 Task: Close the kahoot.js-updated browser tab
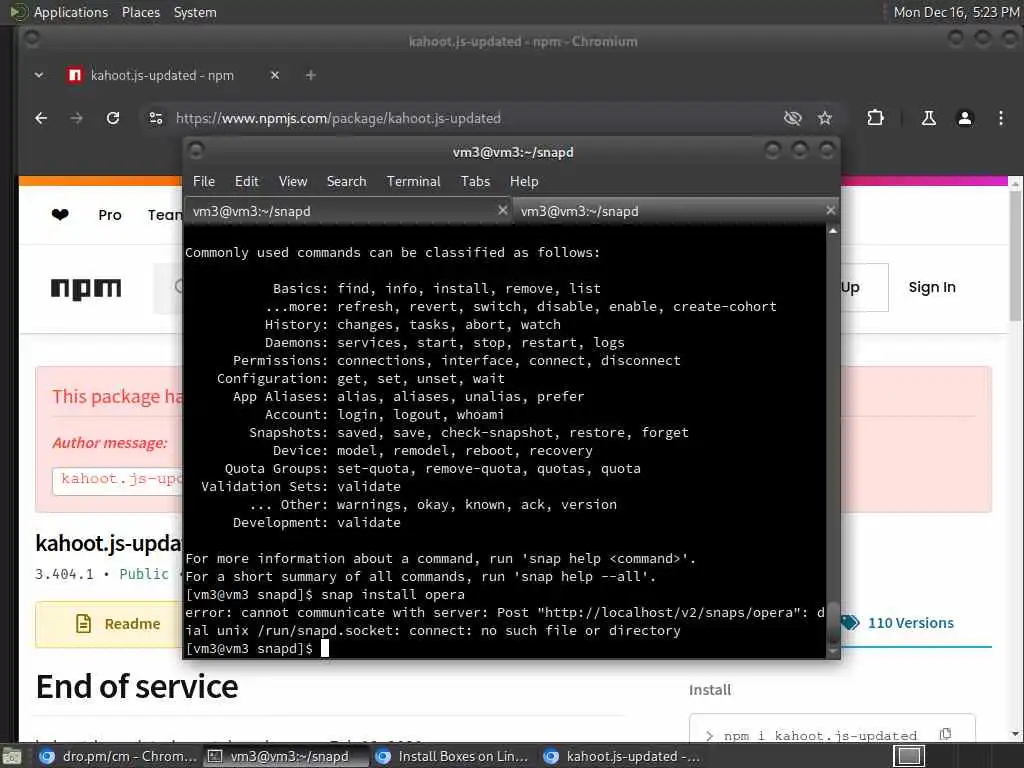275,75
